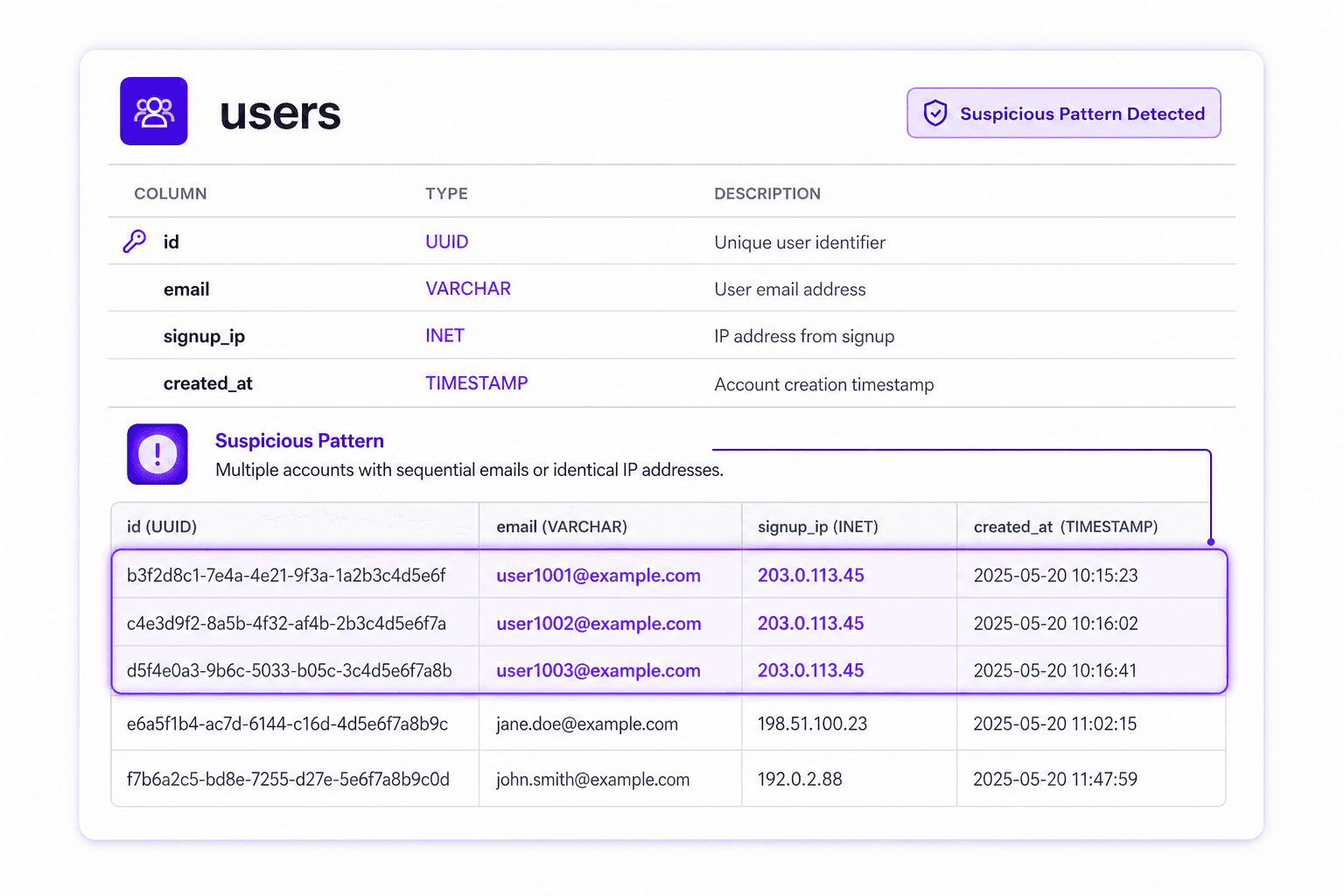Click the User email address description
The width and height of the screenshot is (1344, 896).
(790, 290)
